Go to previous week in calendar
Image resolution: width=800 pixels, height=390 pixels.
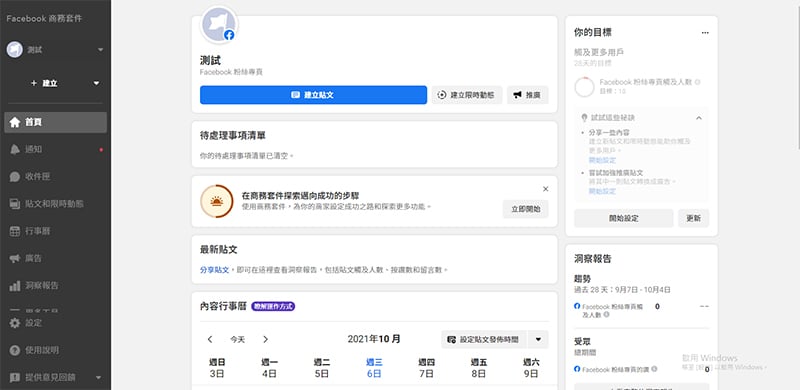pyautogui.click(x=210, y=339)
